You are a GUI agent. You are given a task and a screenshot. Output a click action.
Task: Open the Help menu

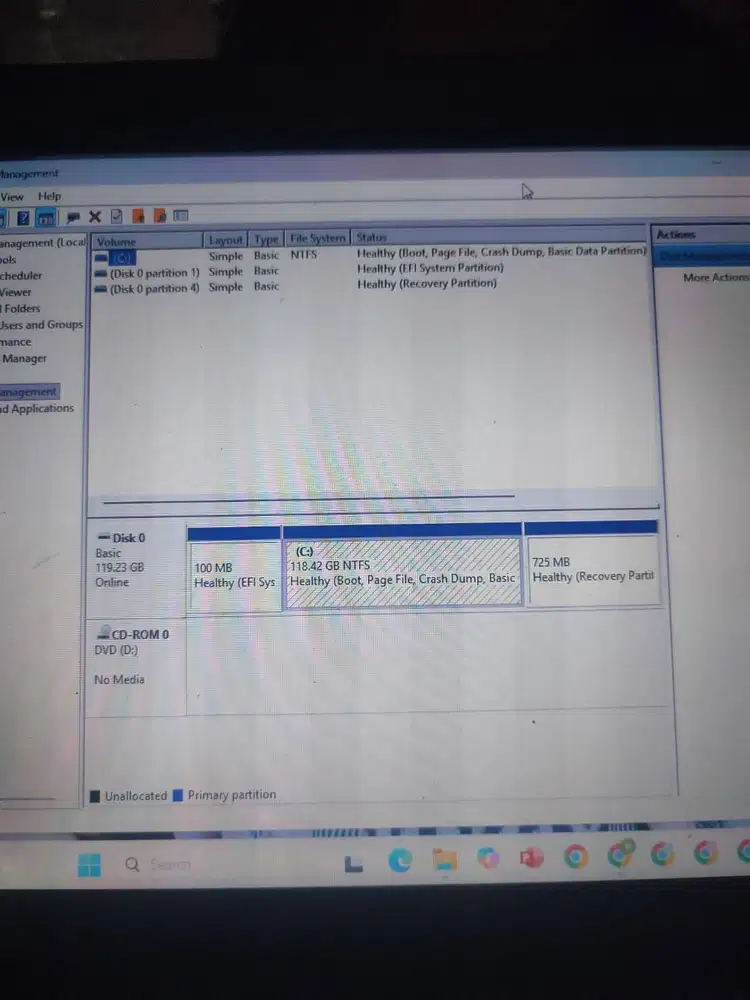49,196
